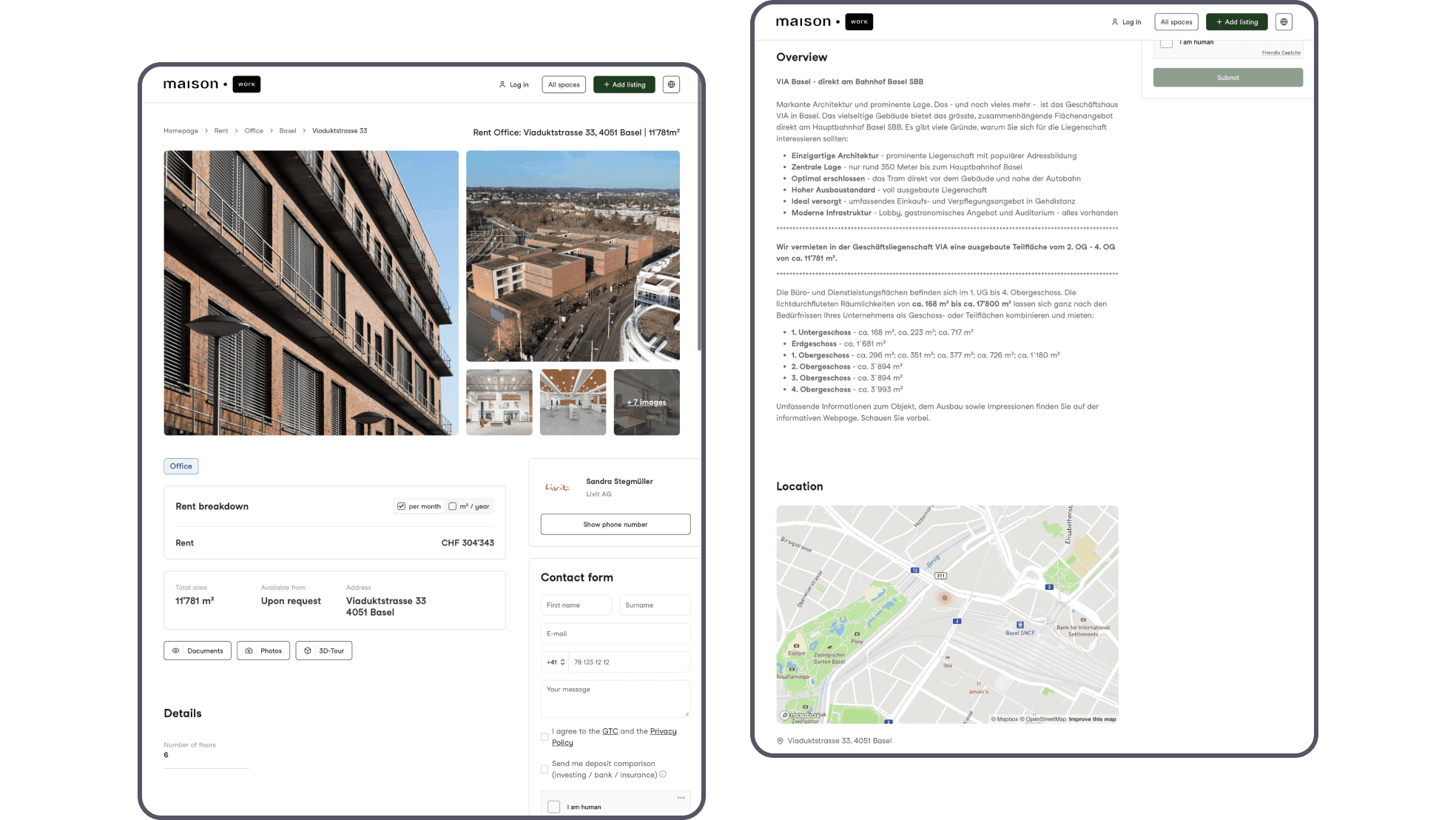The image size is (1456, 820).
Task: Click the maison work logo in left window
Action: [212, 84]
